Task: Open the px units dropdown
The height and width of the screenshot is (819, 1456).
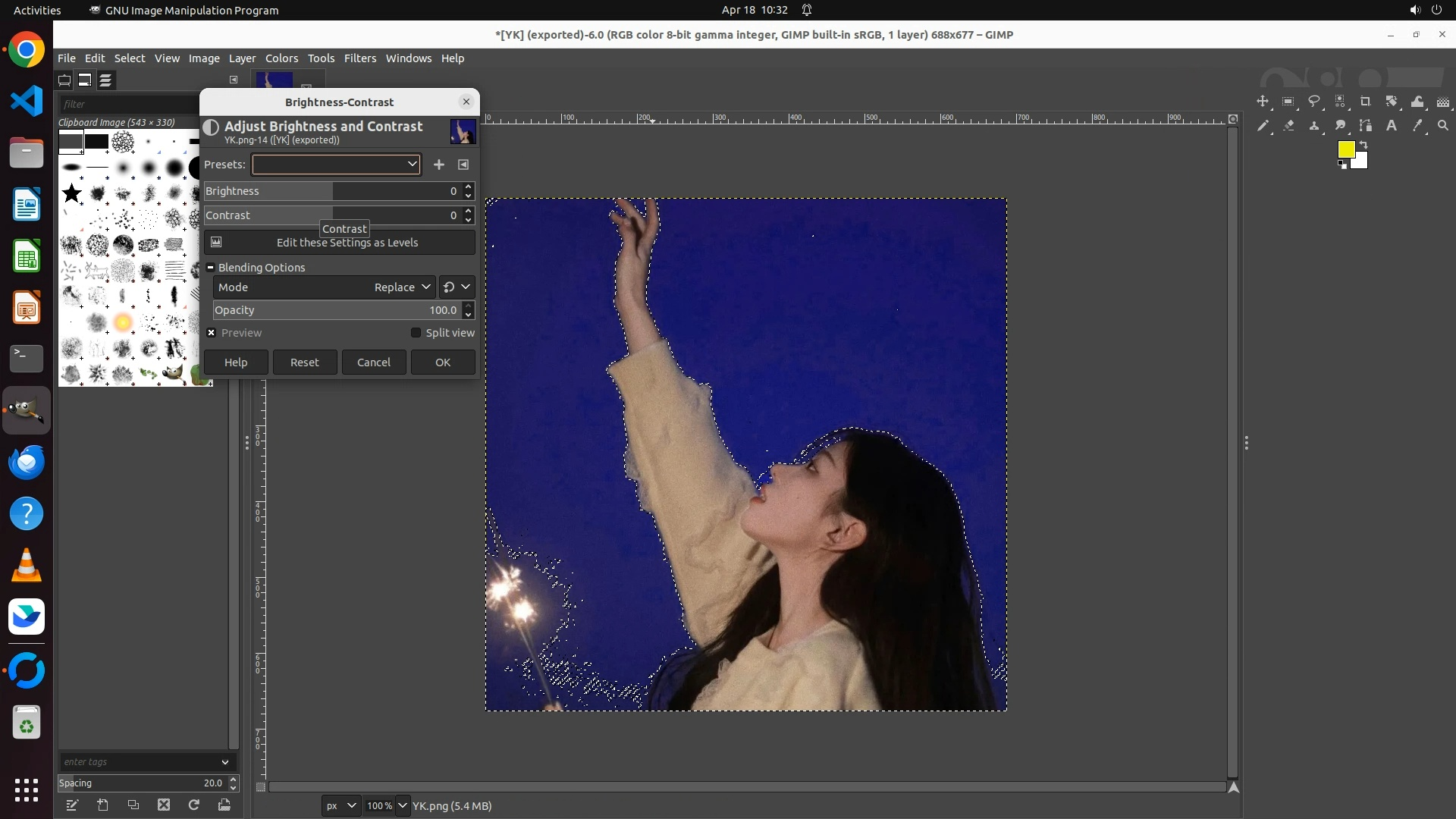Action: click(x=340, y=805)
